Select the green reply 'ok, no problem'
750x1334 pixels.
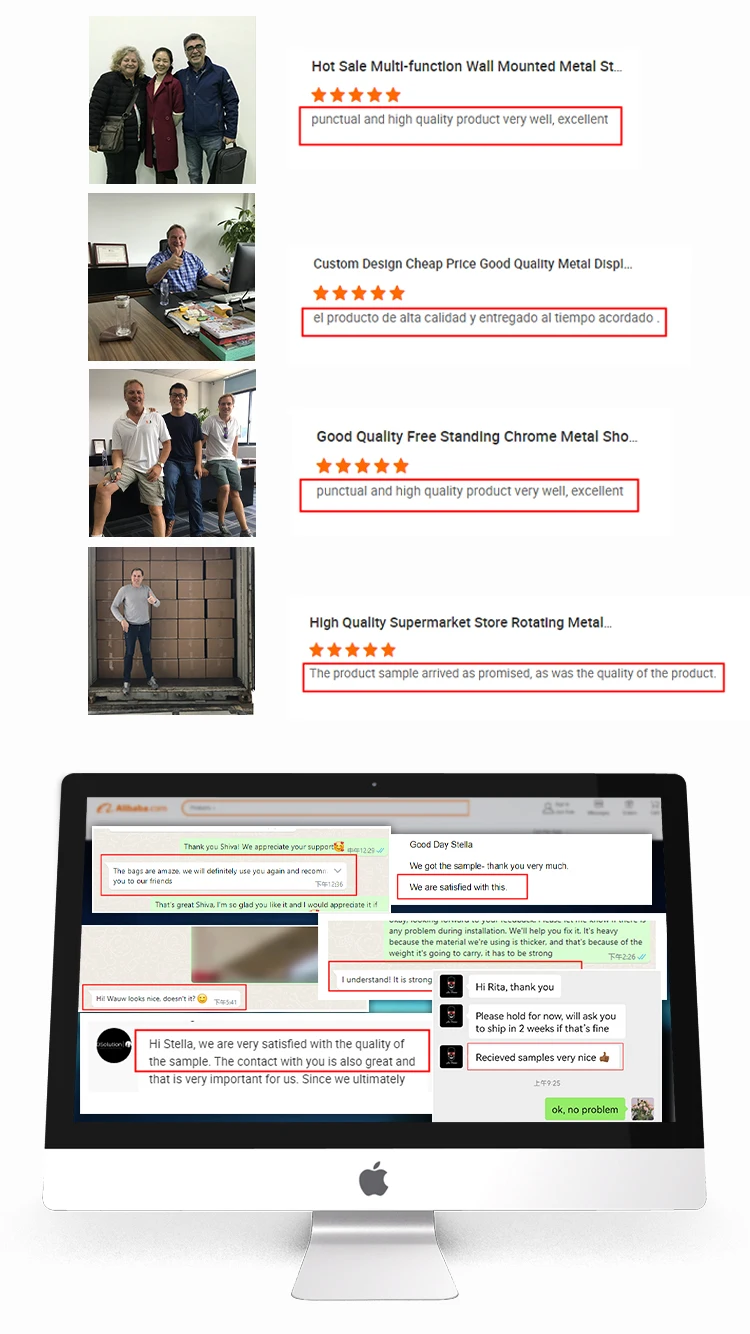coord(585,1109)
